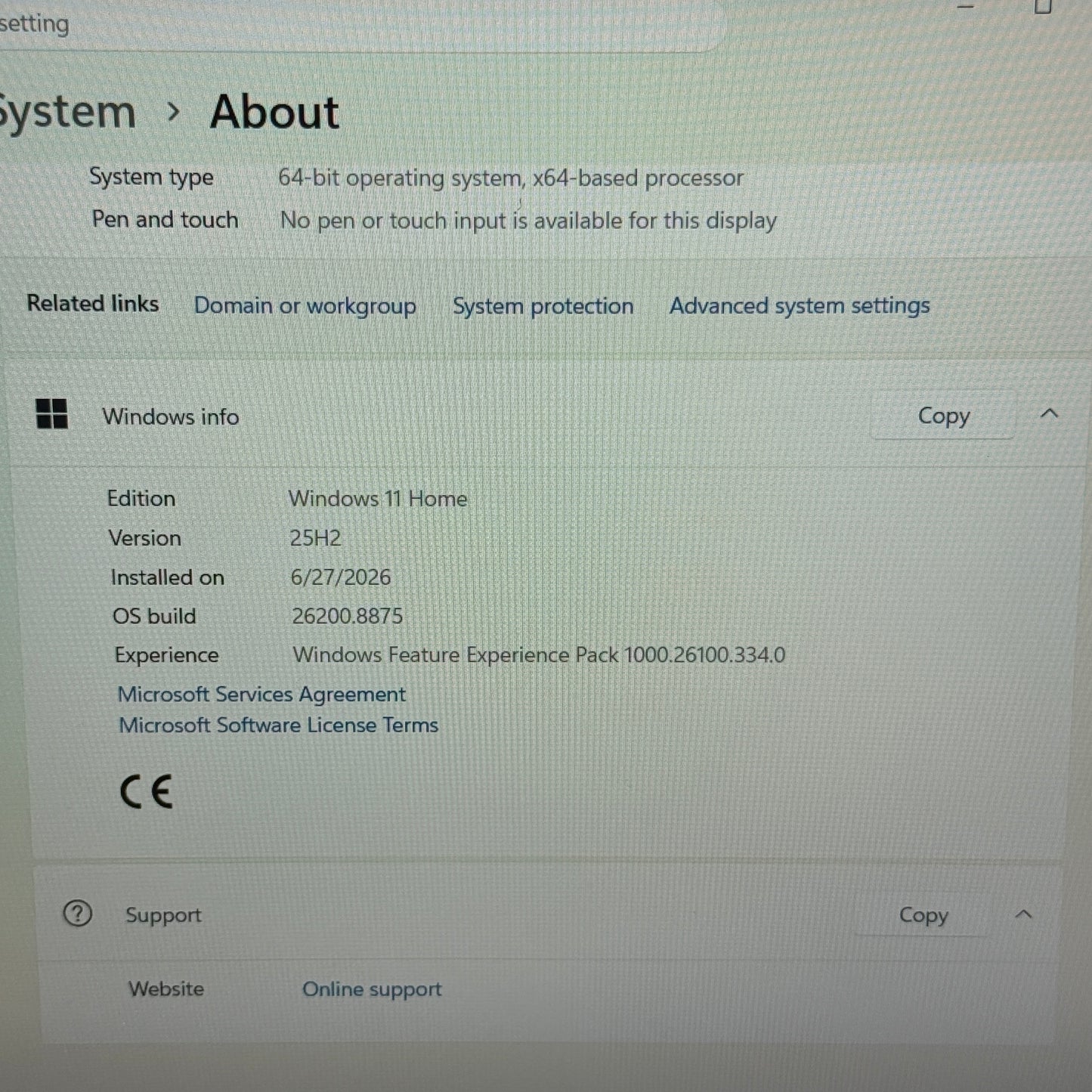Open System protection link
Viewport: 1092px width, 1092px height.
pyautogui.click(x=543, y=305)
